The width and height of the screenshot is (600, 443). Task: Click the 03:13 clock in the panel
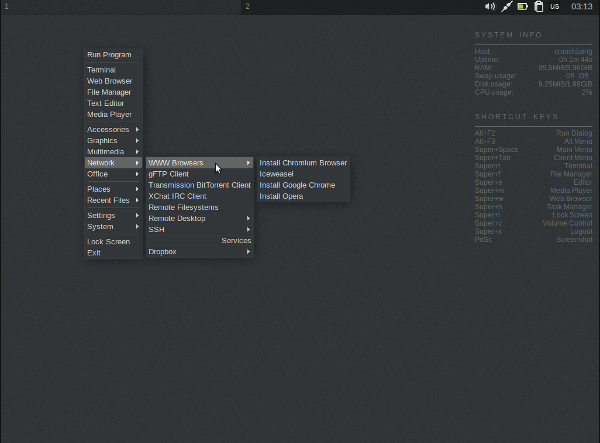click(581, 7)
